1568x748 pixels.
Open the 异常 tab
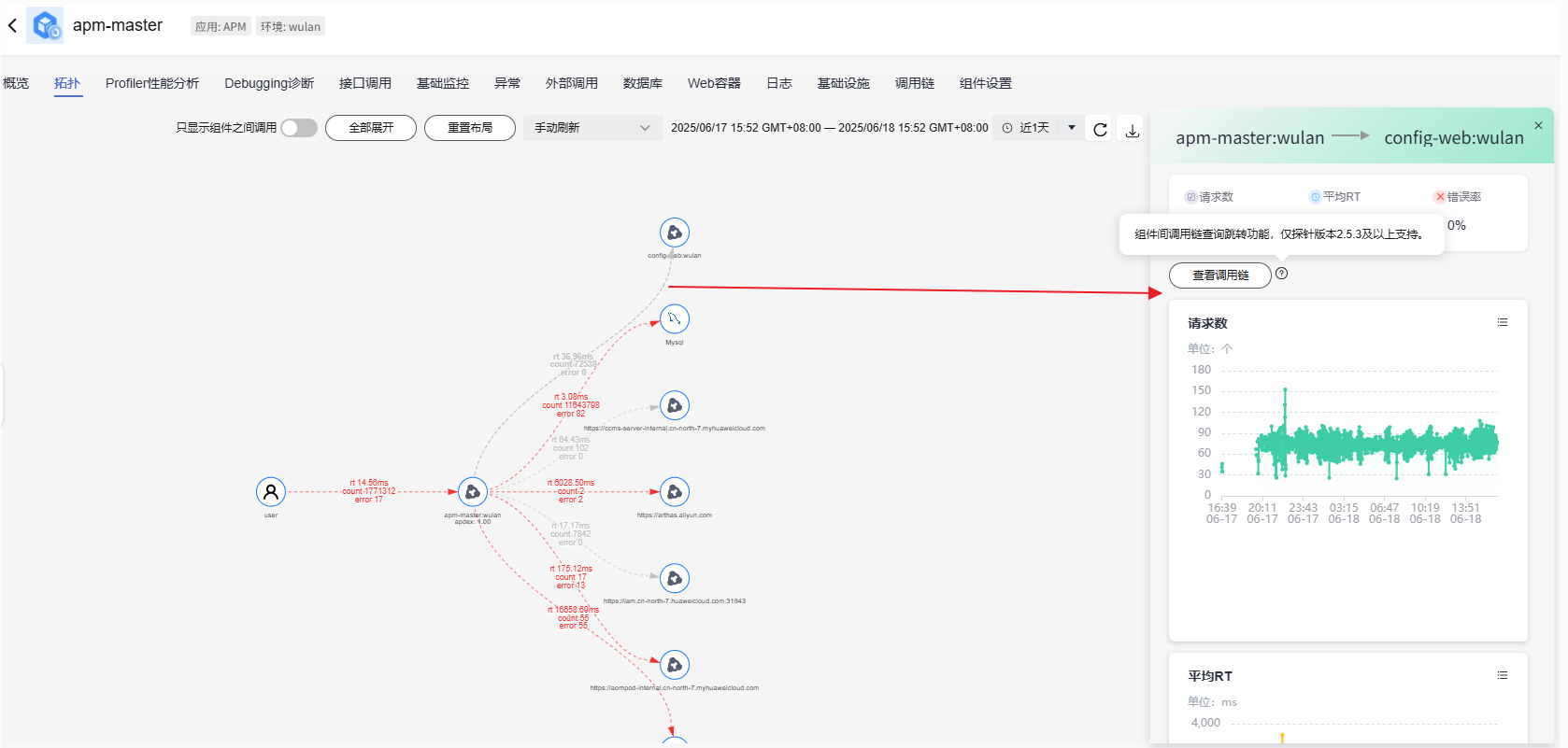tap(507, 83)
